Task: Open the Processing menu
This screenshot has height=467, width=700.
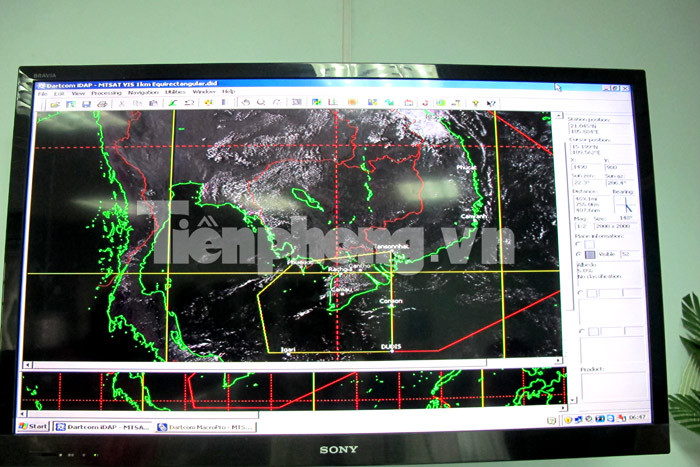Action: (106, 92)
